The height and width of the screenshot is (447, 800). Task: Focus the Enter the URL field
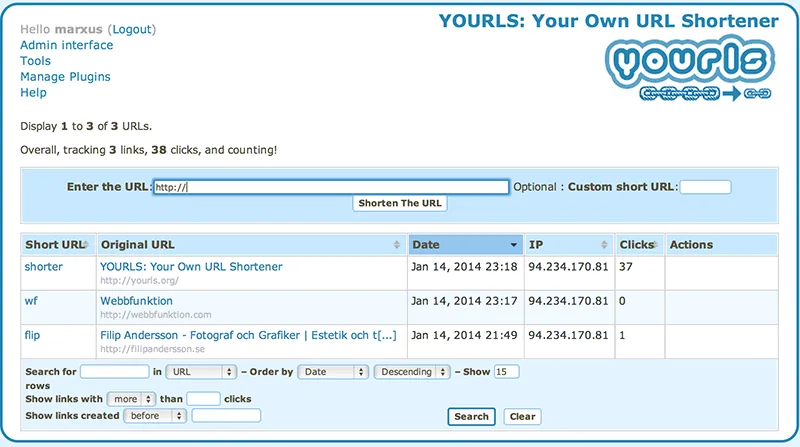tap(331, 187)
